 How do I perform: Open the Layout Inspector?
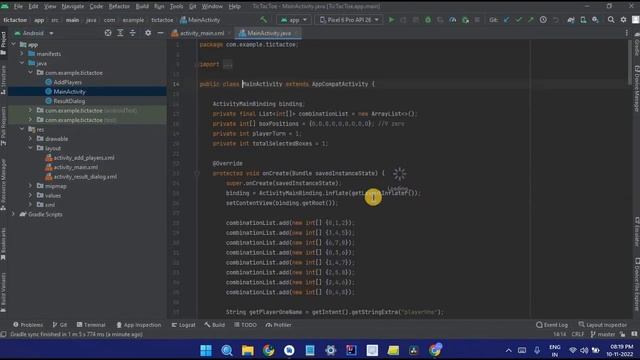tap(602, 325)
